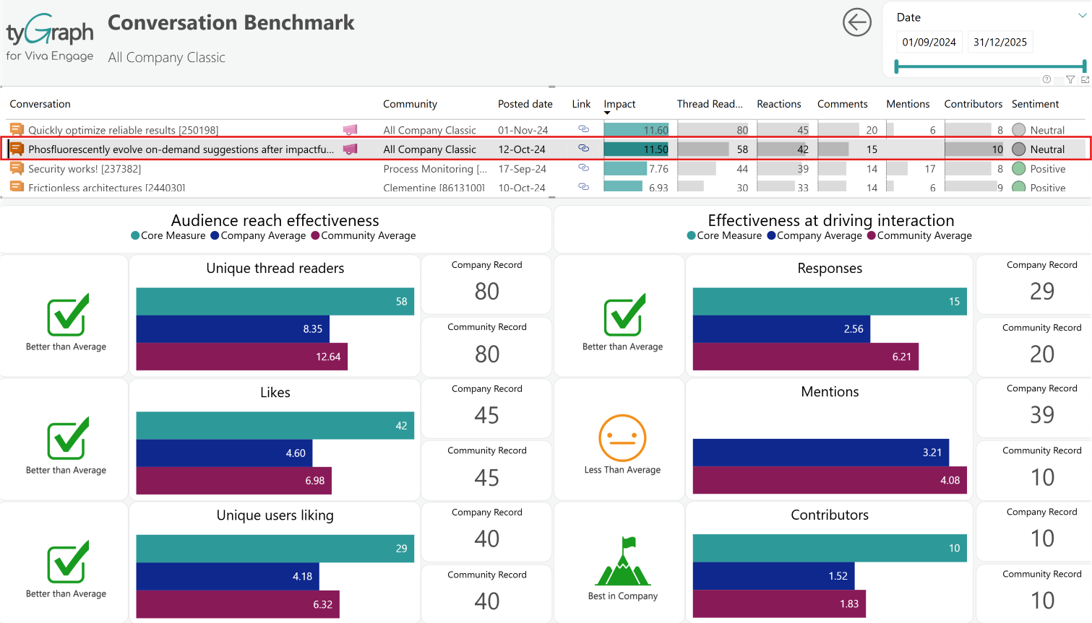This screenshot has height=623, width=1092.
Task: Sort table by the Impact column
Action: [x=619, y=104]
